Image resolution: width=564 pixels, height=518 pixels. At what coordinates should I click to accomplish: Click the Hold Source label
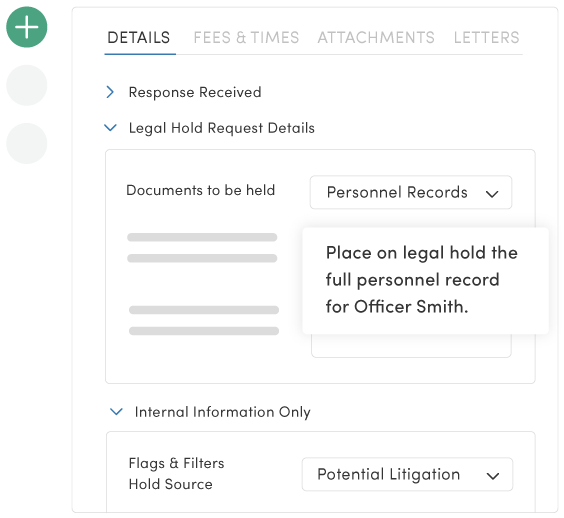(170, 484)
